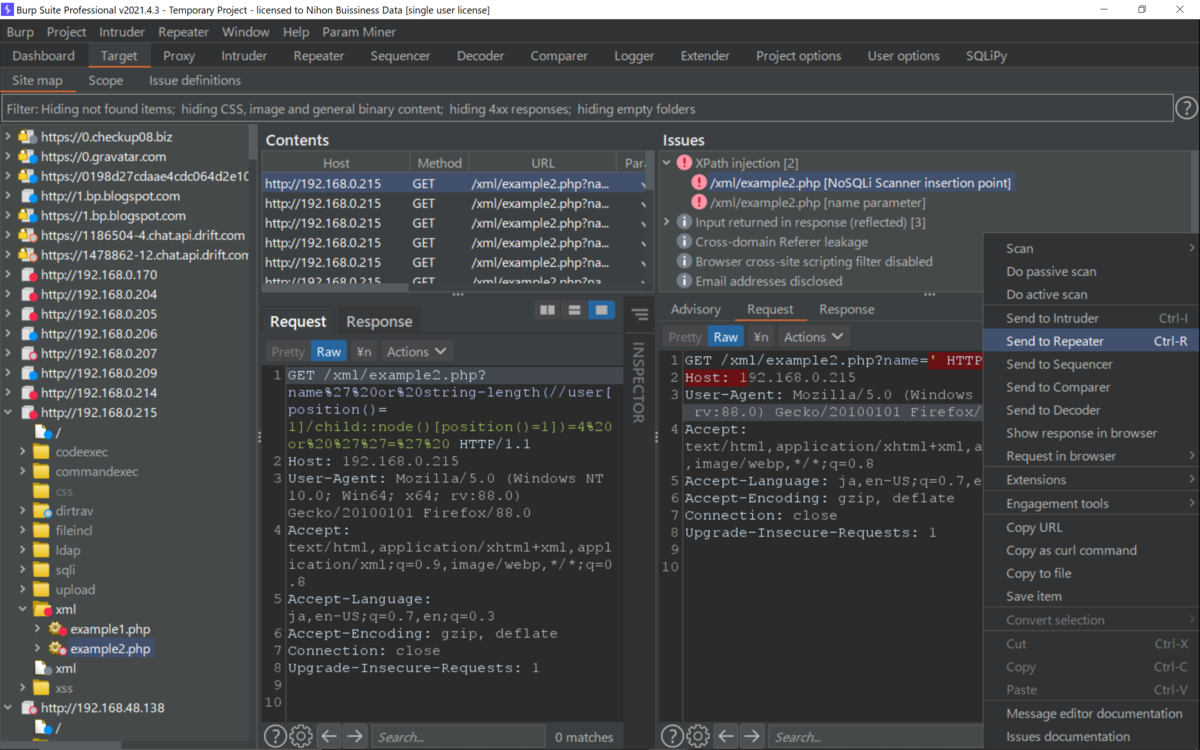This screenshot has height=750, width=1200.
Task: Click search field in advisory Request pane
Action: (875, 737)
